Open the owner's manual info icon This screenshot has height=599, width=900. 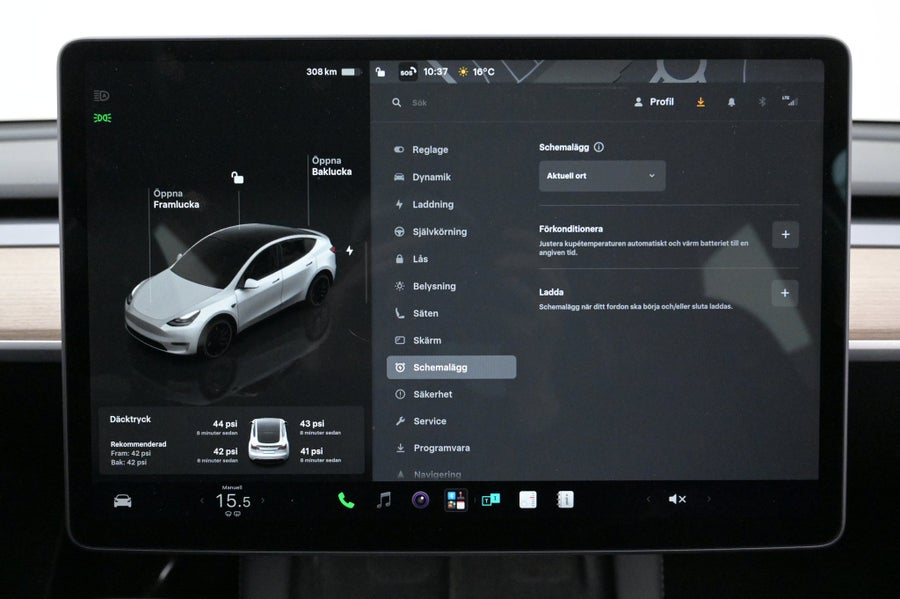[x=565, y=500]
